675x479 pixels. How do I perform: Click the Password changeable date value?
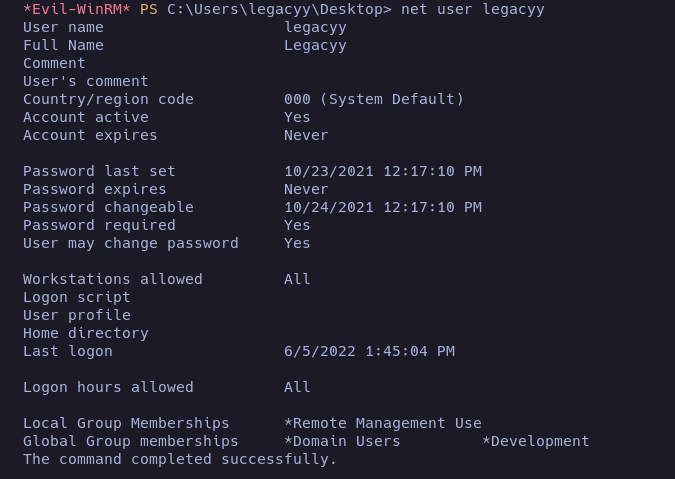tap(382, 207)
